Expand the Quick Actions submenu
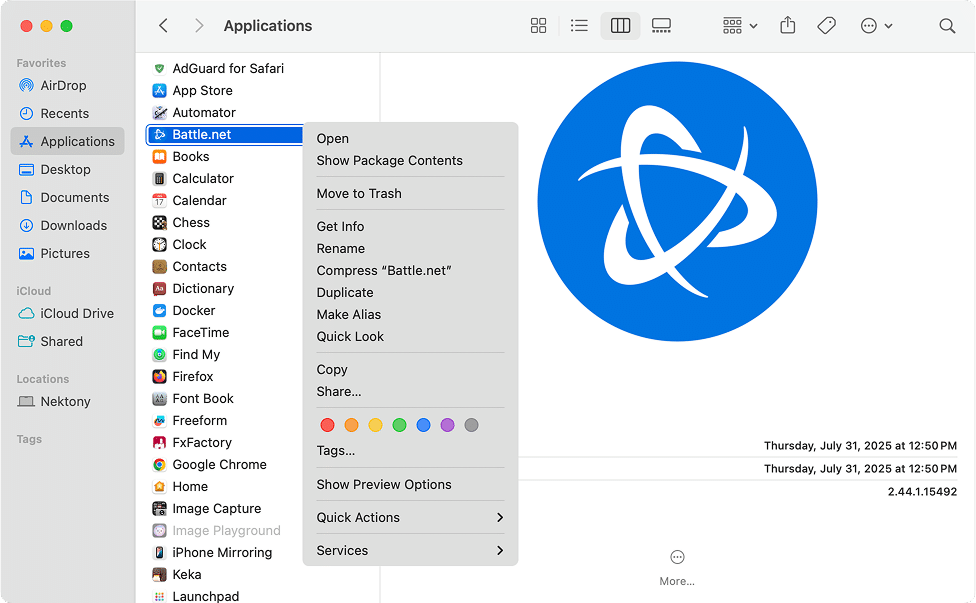The image size is (976, 603). click(x=410, y=517)
